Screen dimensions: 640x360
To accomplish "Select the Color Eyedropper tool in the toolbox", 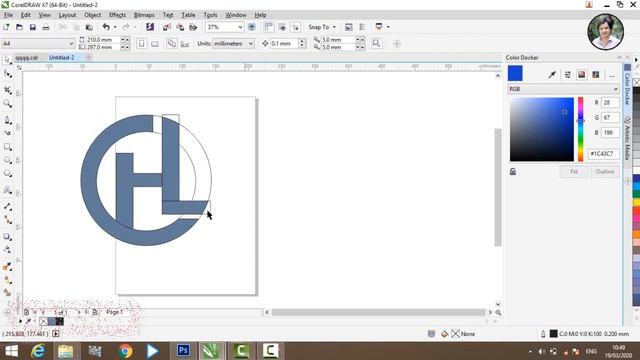I will pos(7,267).
